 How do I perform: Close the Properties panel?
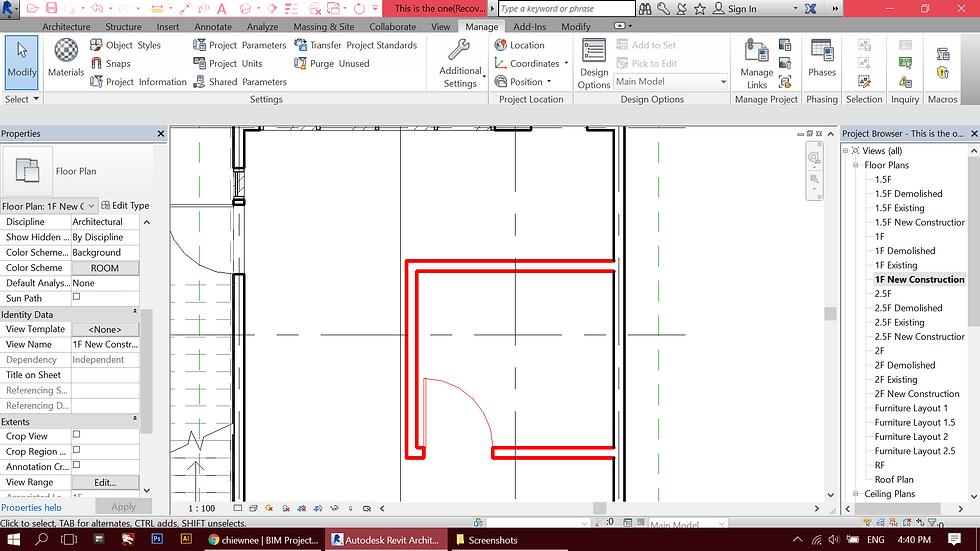[x=161, y=134]
